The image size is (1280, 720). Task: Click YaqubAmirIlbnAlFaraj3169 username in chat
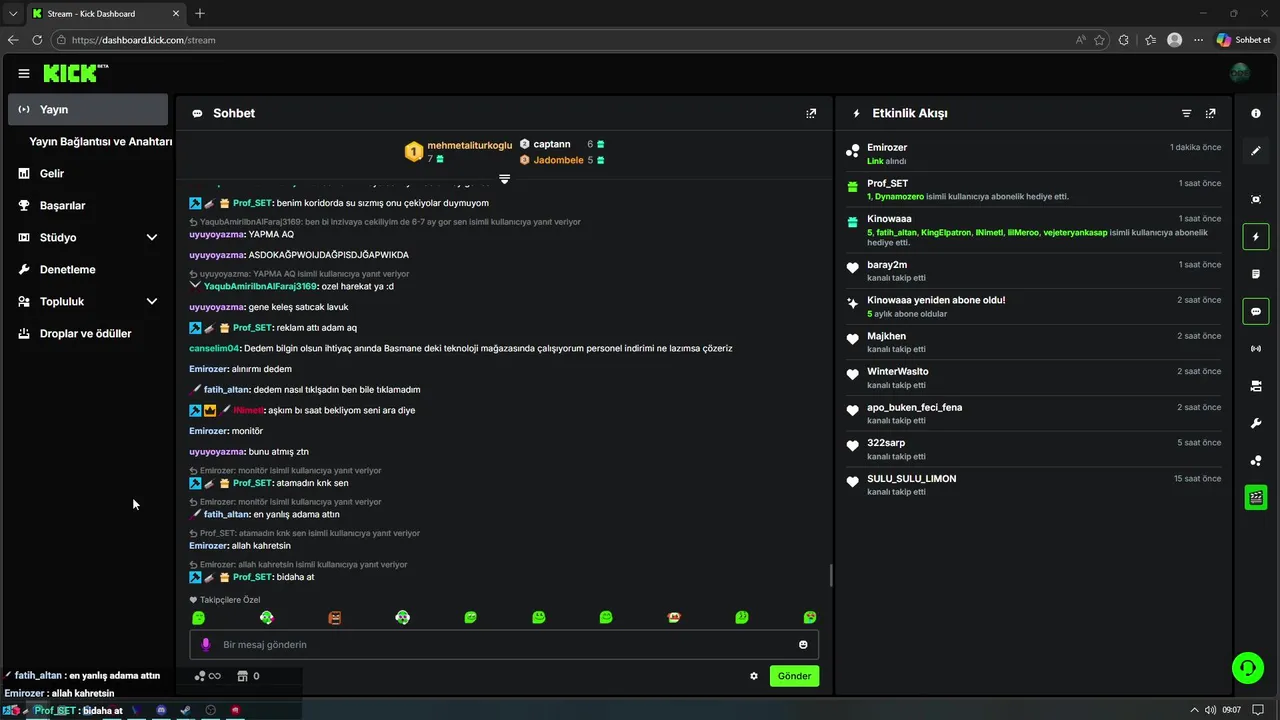click(260, 286)
